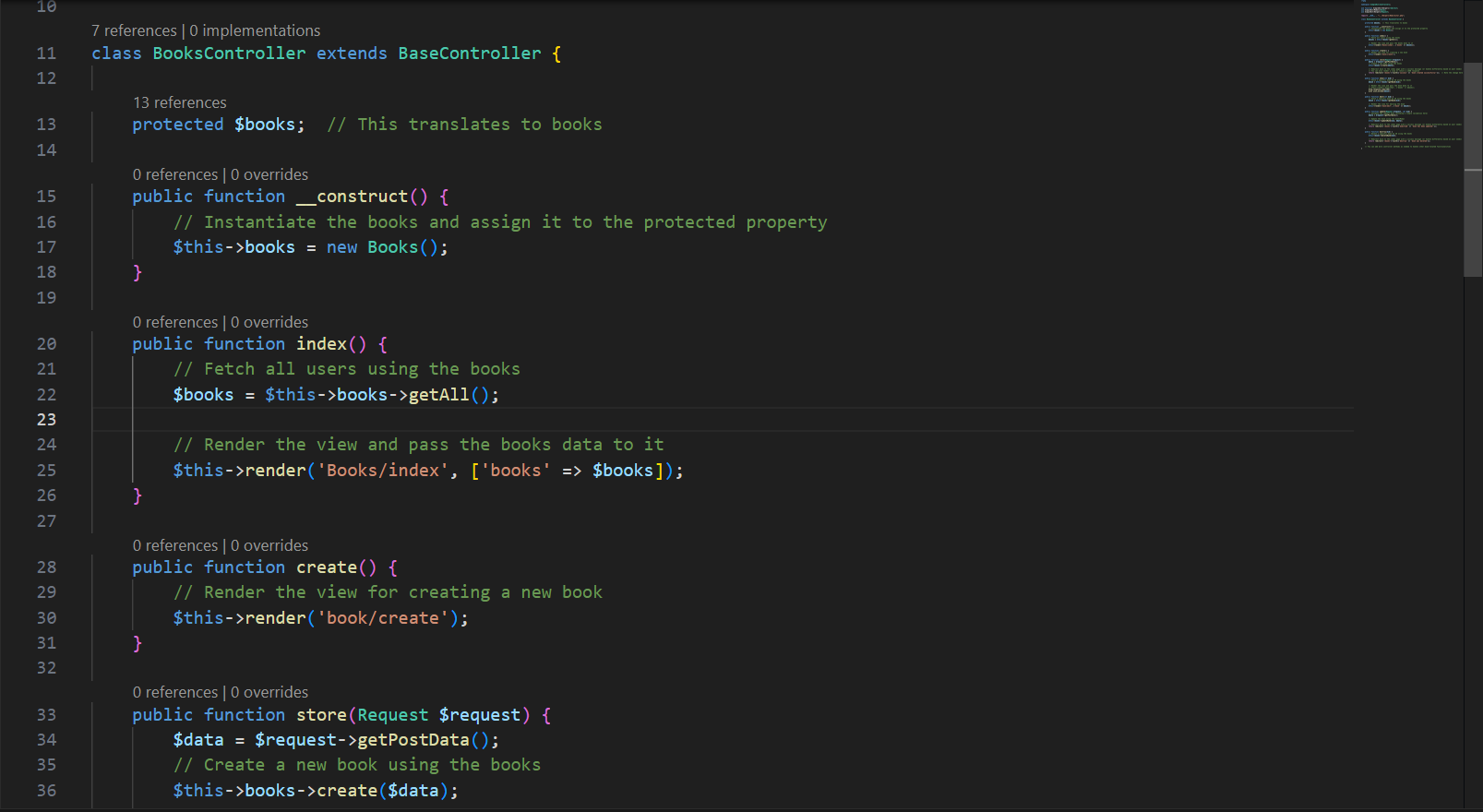Click the 'store' function name

[x=321, y=715]
